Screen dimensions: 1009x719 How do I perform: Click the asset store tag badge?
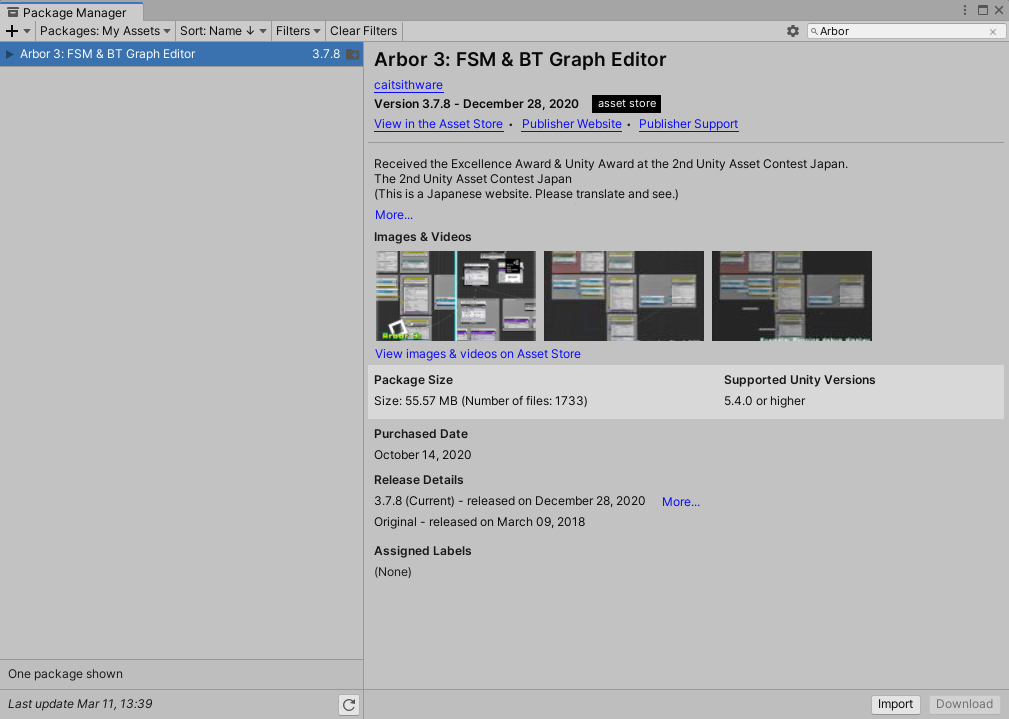(627, 104)
